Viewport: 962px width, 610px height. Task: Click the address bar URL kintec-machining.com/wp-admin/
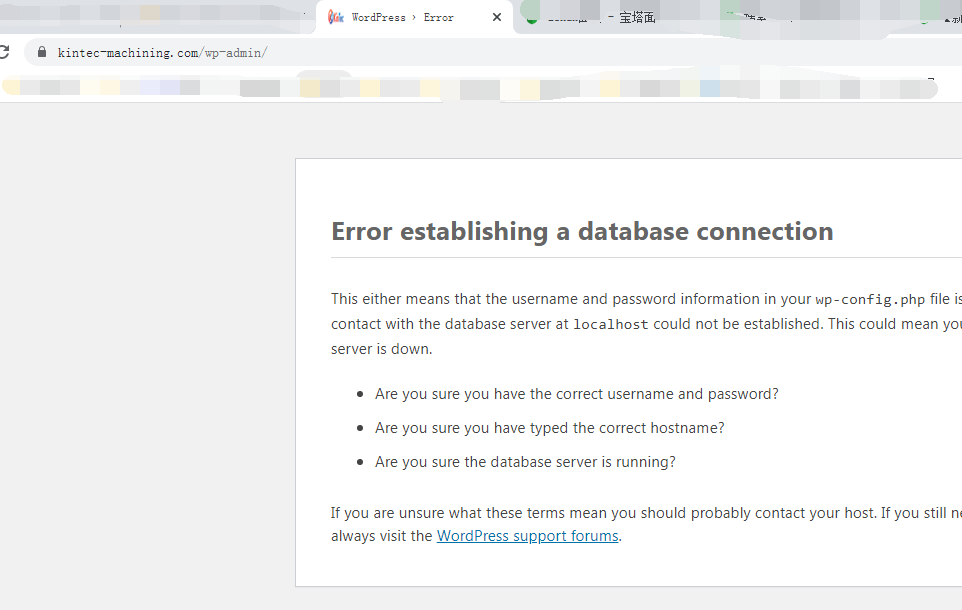(162, 53)
